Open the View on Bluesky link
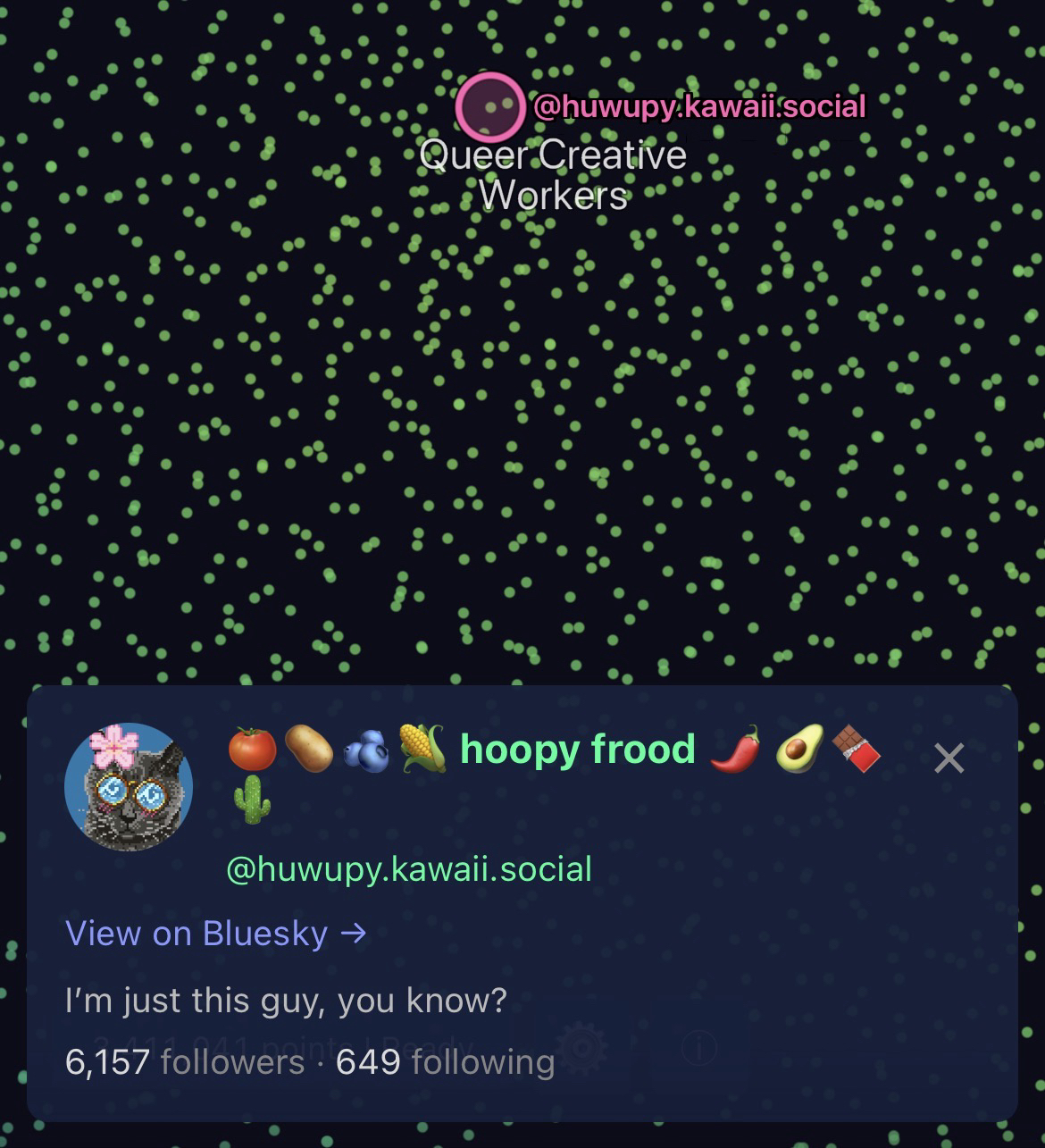Screen dimensions: 1045x1148 [216, 934]
